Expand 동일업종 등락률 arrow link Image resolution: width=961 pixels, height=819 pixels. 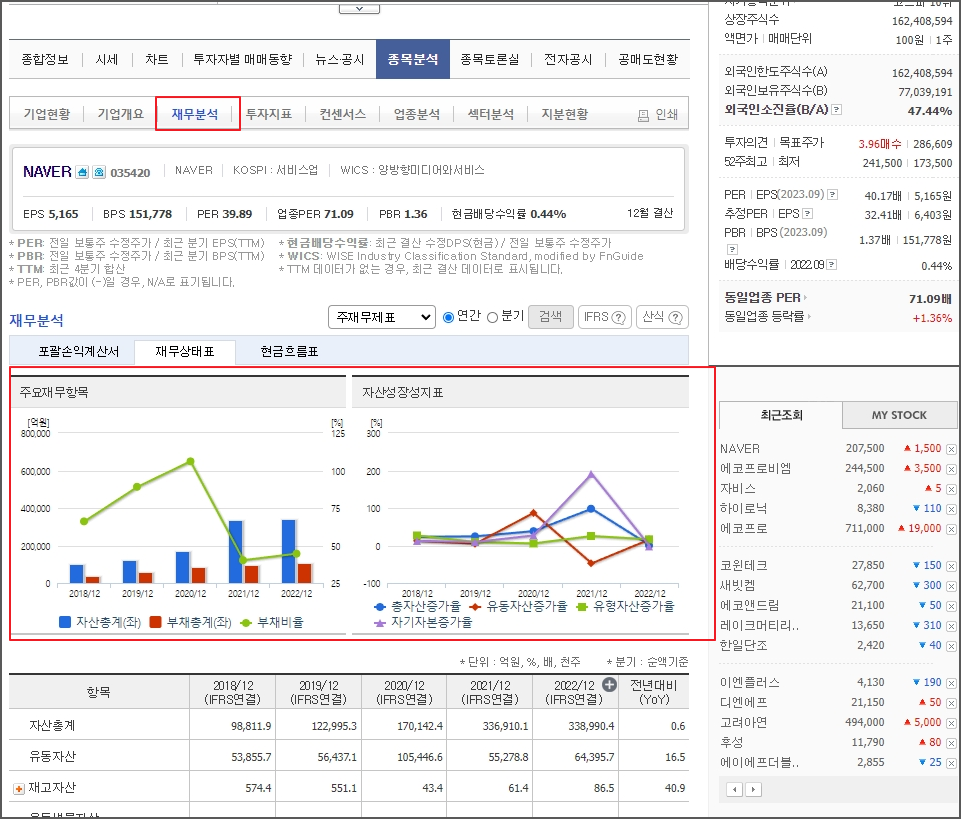click(809, 316)
